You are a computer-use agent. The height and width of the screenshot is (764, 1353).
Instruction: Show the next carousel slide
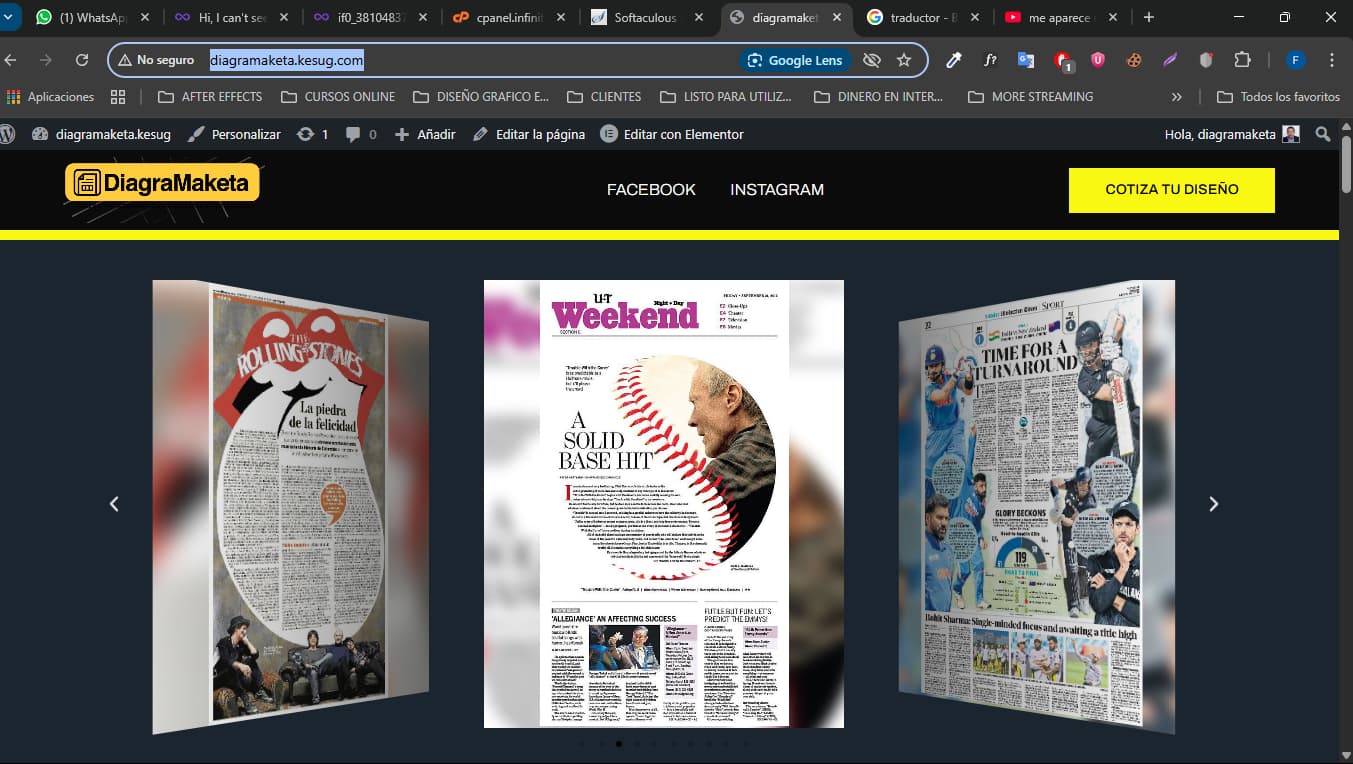[x=1213, y=504]
